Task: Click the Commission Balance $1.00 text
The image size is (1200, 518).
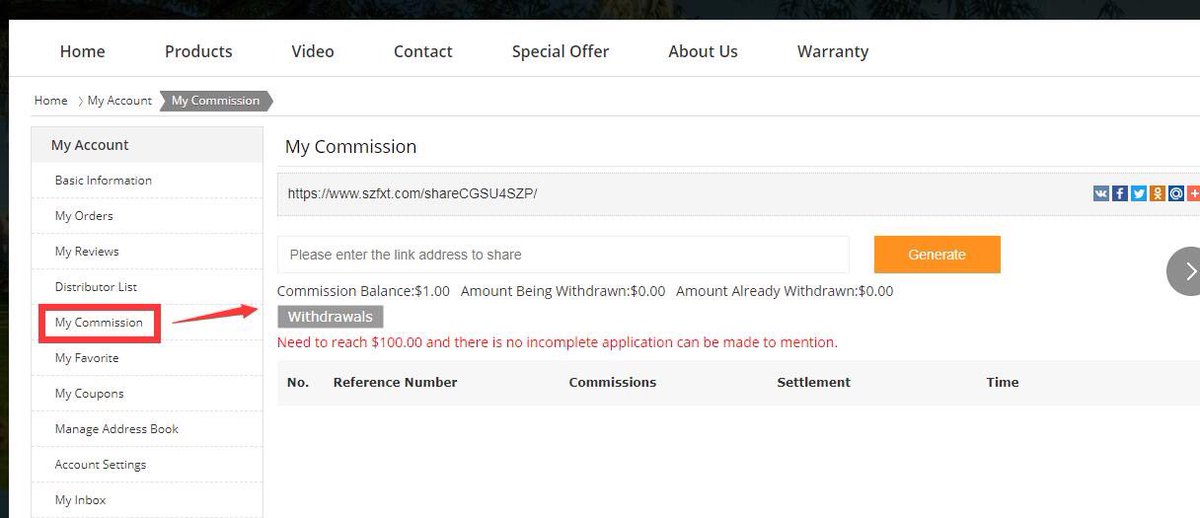Action: (x=363, y=291)
